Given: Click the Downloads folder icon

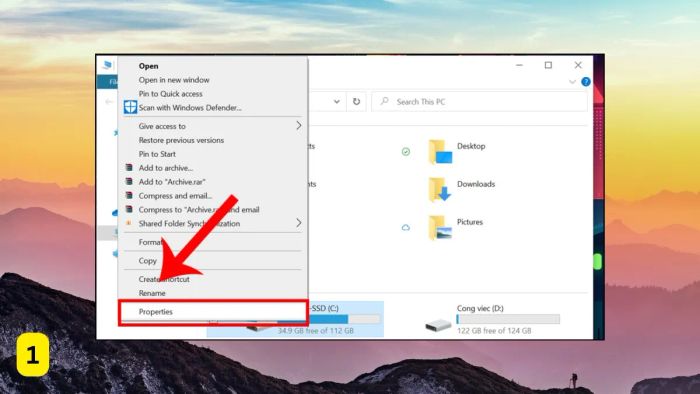Looking at the screenshot, I should pos(440,189).
